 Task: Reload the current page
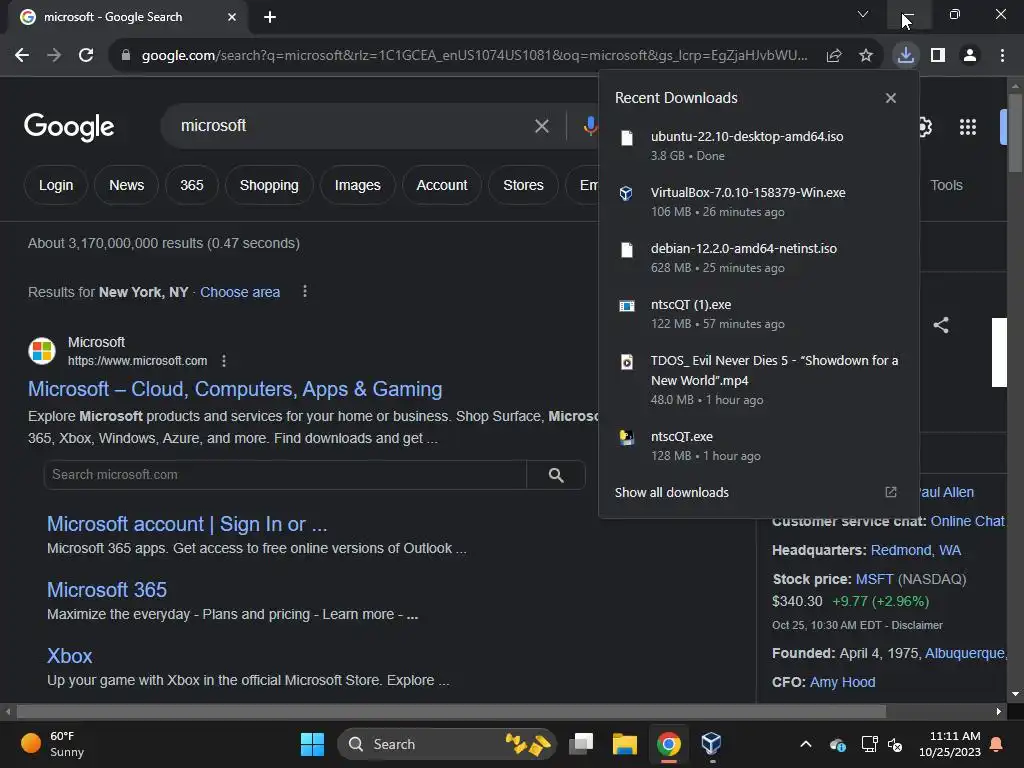(x=86, y=56)
